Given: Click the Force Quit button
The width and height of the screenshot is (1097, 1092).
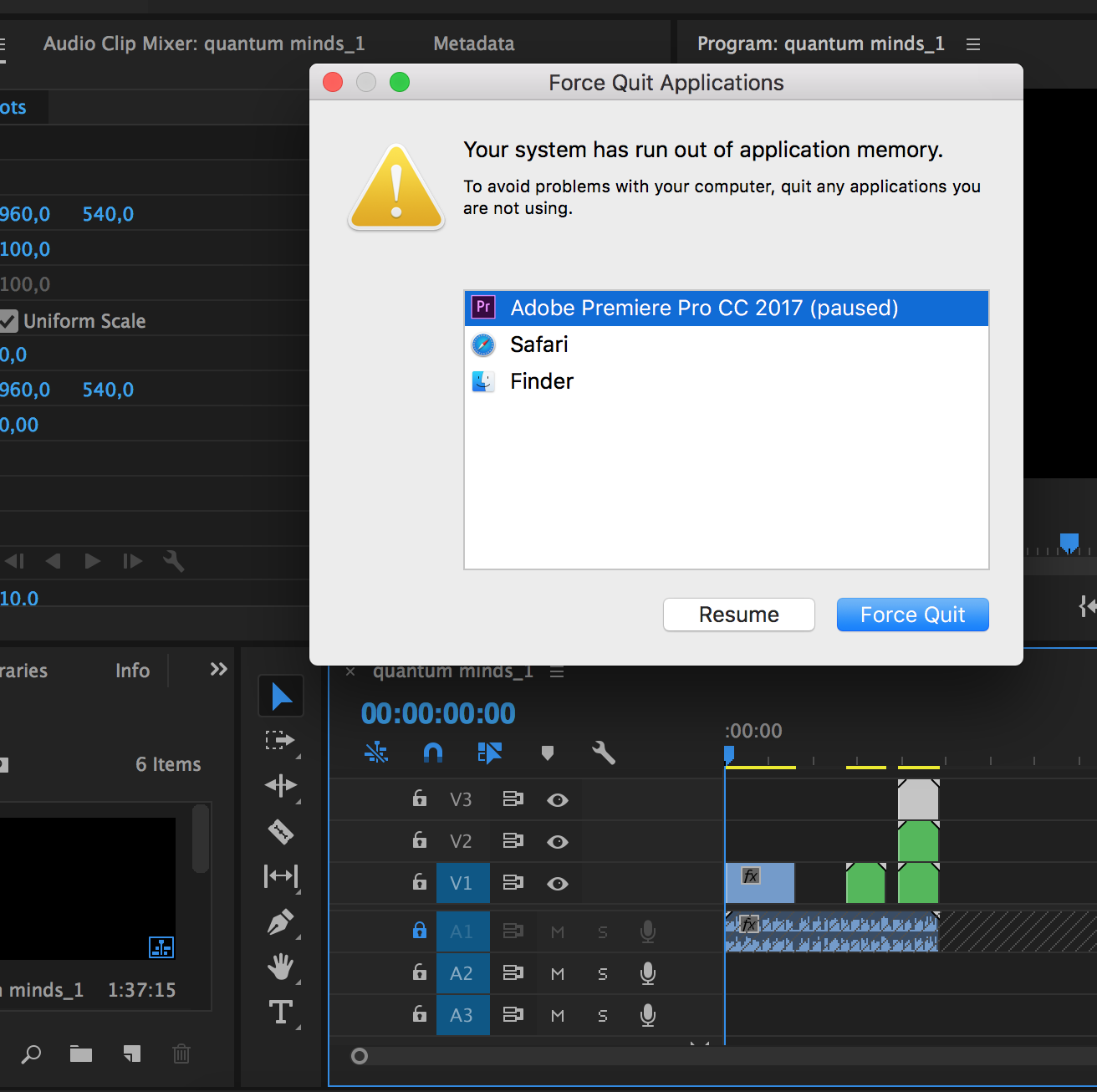Looking at the screenshot, I should [913, 615].
